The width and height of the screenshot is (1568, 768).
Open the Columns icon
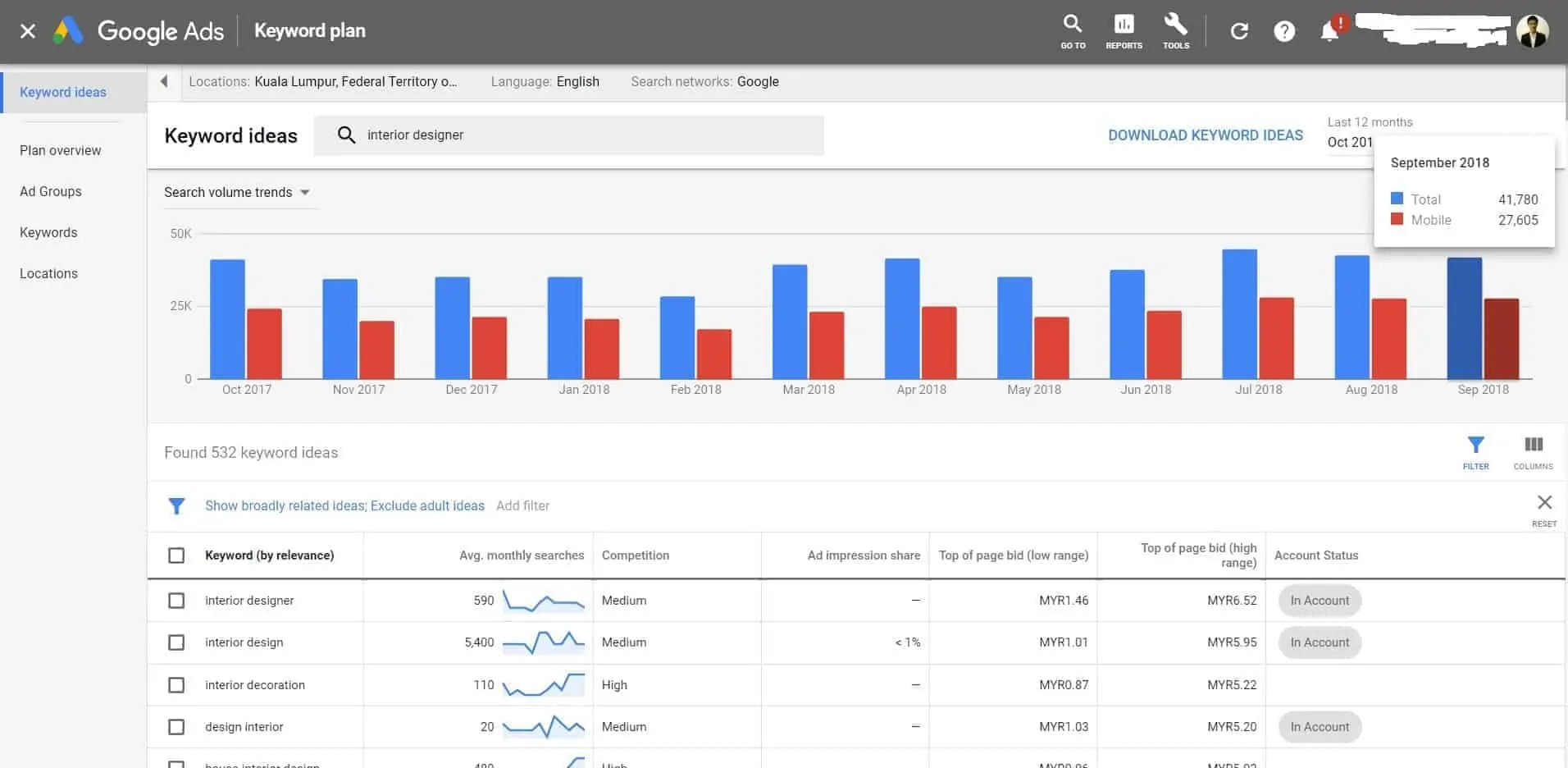coord(1533,452)
